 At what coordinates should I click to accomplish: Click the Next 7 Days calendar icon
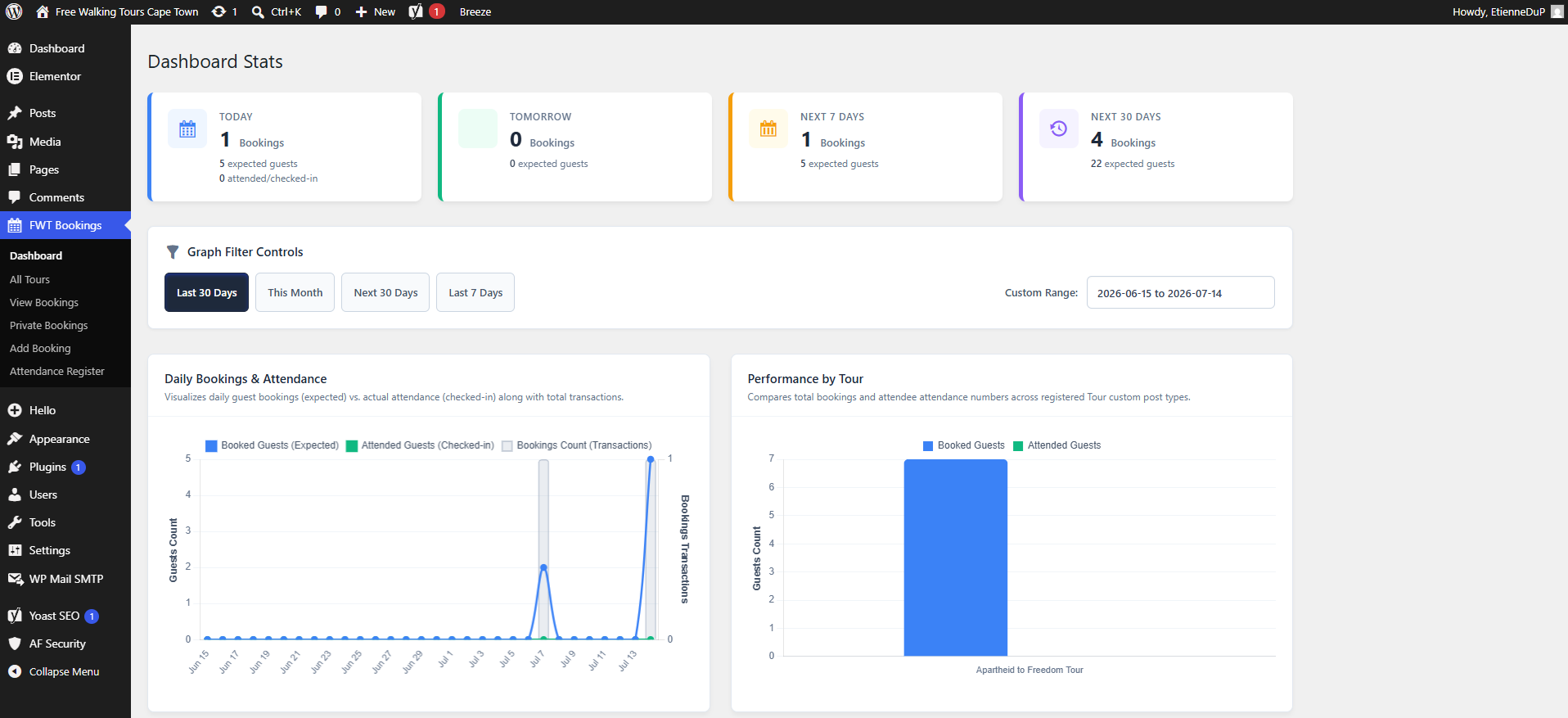click(768, 129)
